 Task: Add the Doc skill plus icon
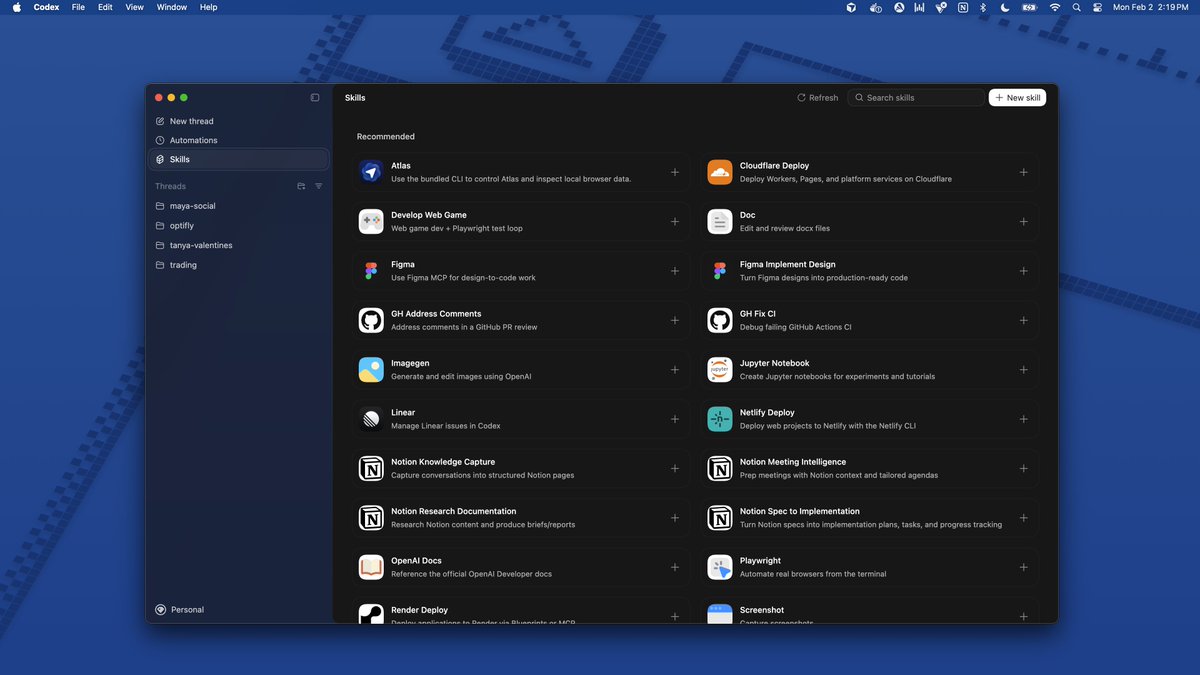1023,222
